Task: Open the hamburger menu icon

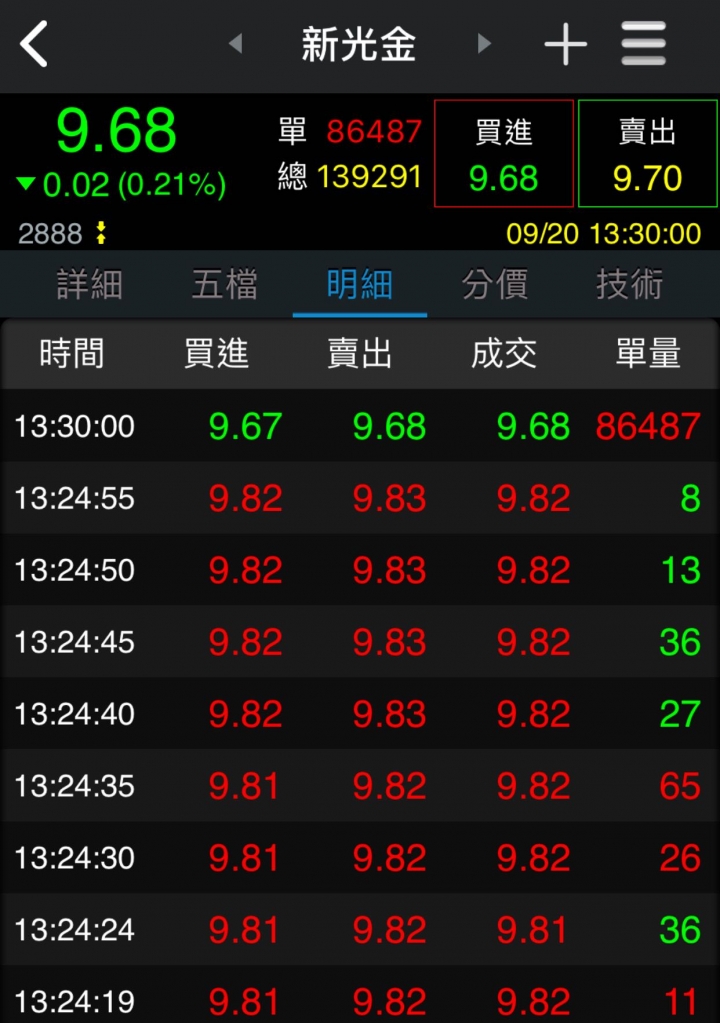Action: (x=643, y=44)
